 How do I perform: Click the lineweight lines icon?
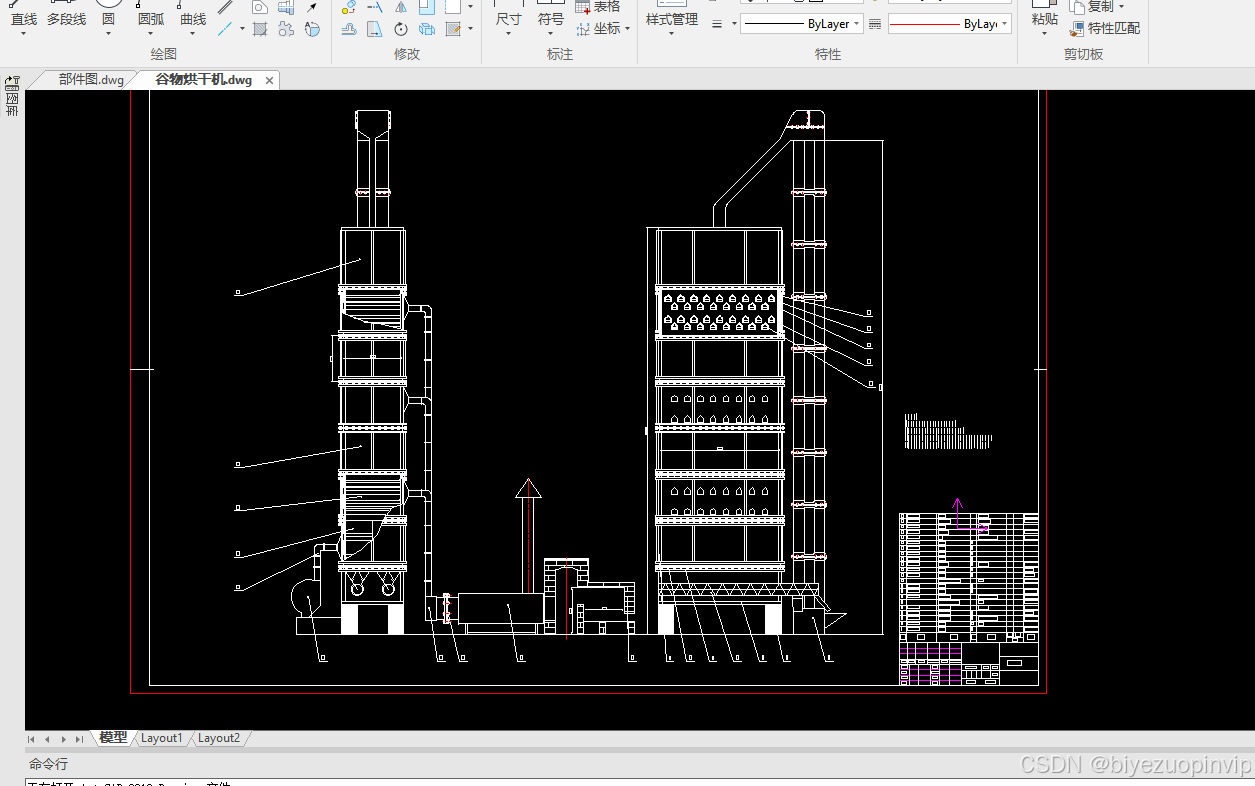716,24
